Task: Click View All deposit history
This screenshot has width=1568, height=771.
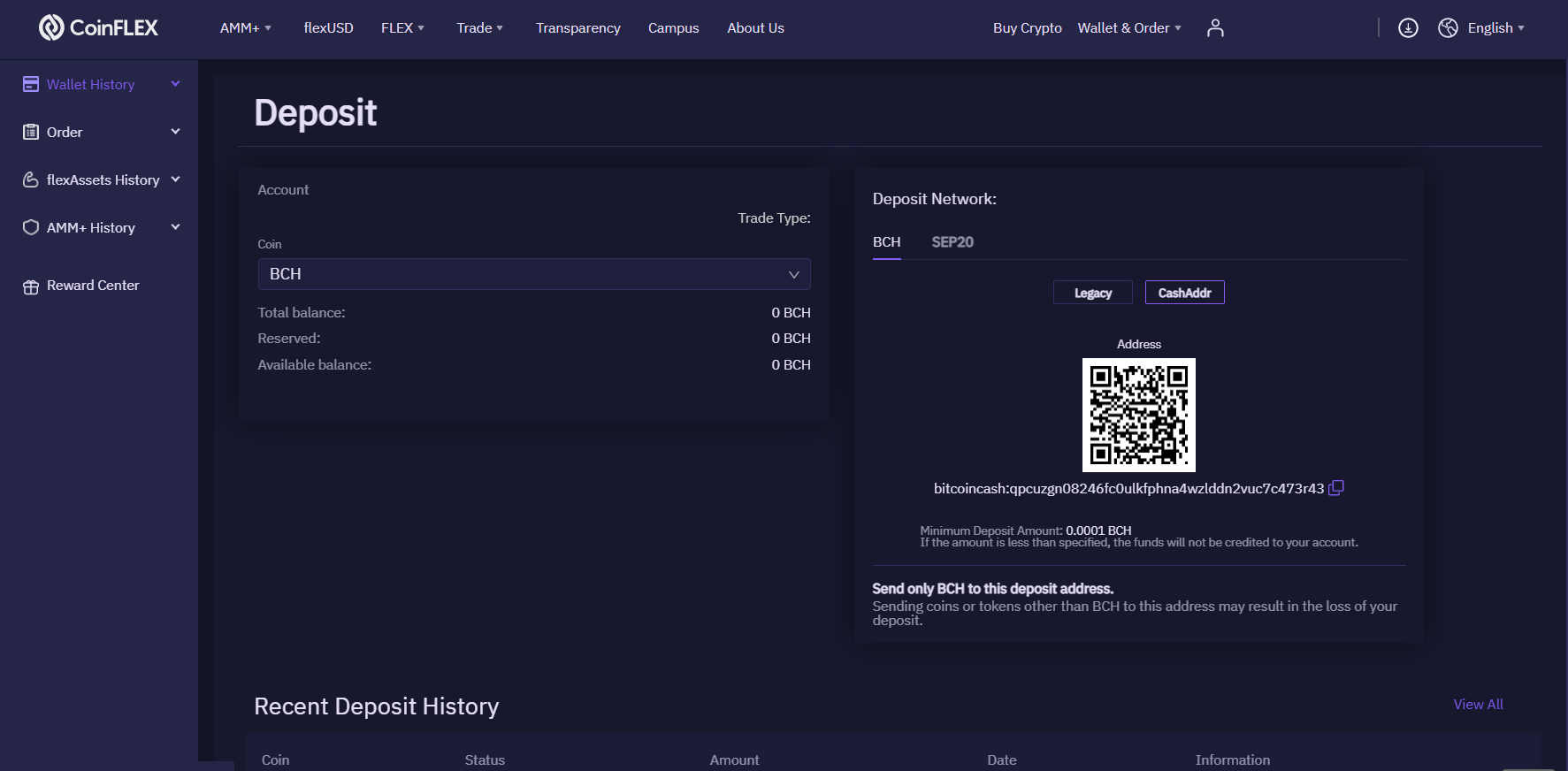Action: point(1479,705)
